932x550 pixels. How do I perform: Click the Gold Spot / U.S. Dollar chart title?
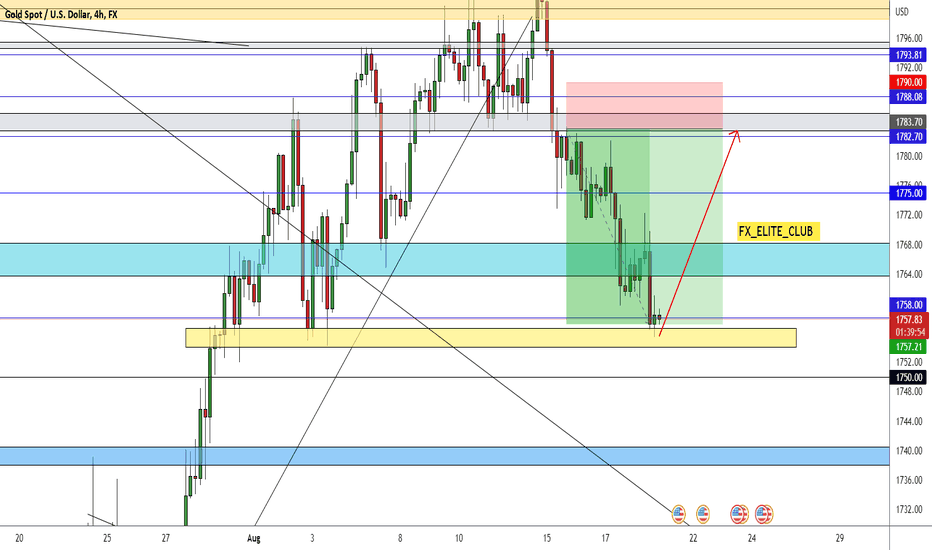[x=61, y=14]
